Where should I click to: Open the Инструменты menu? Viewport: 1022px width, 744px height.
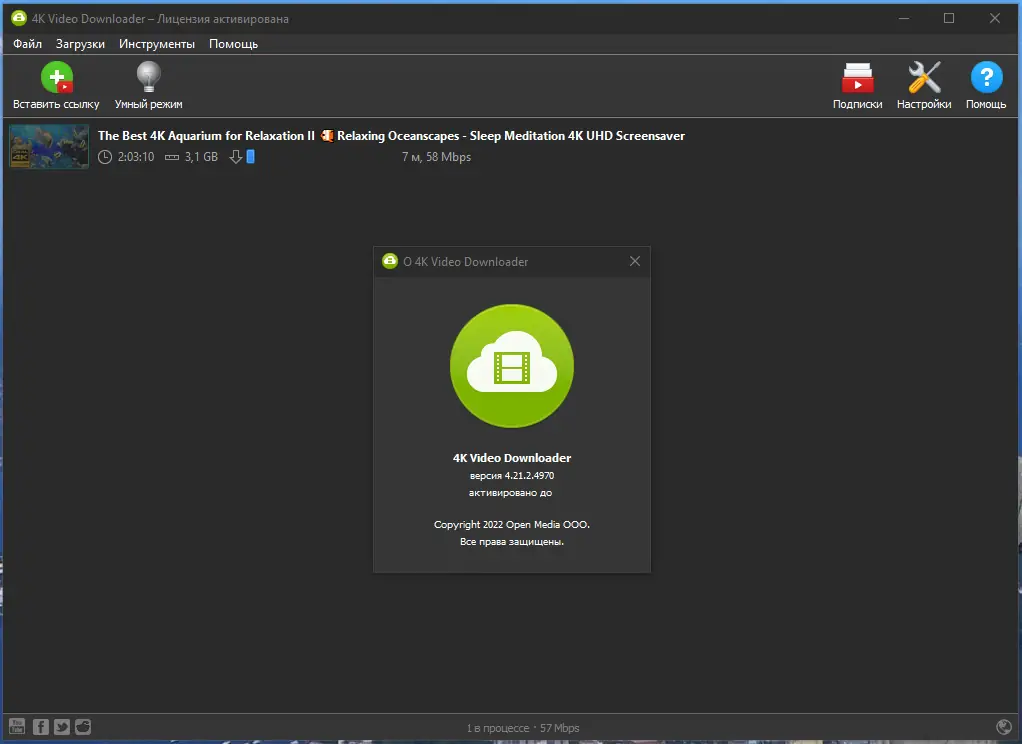156,44
